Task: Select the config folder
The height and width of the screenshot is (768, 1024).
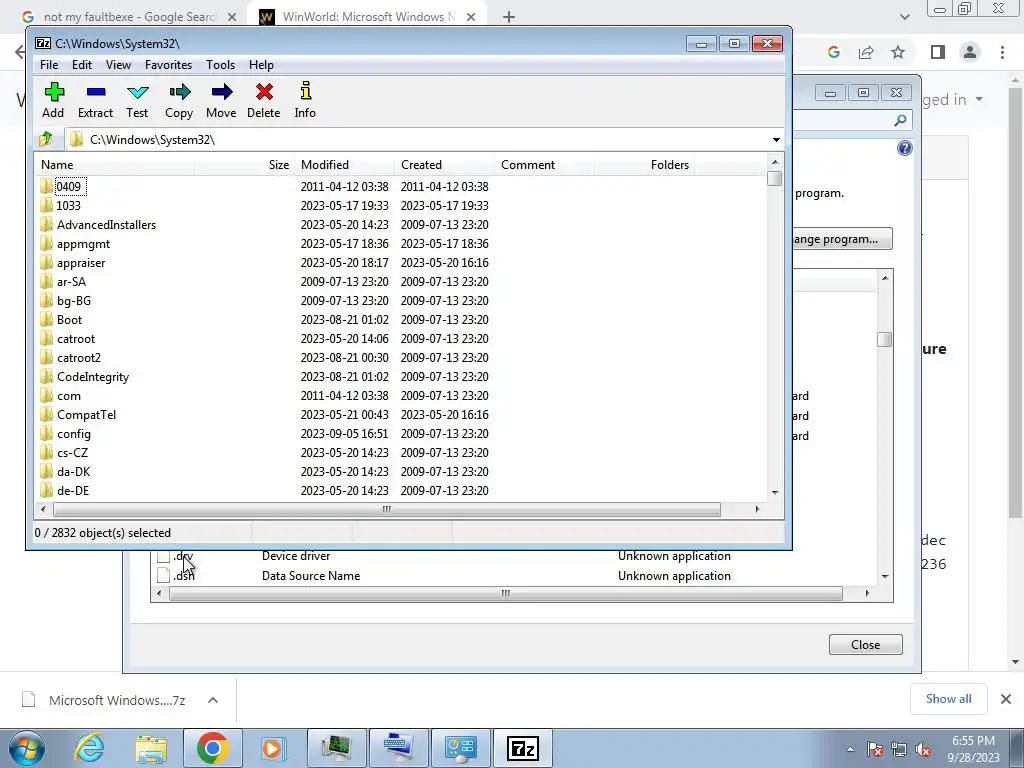Action: click(73, 434)
